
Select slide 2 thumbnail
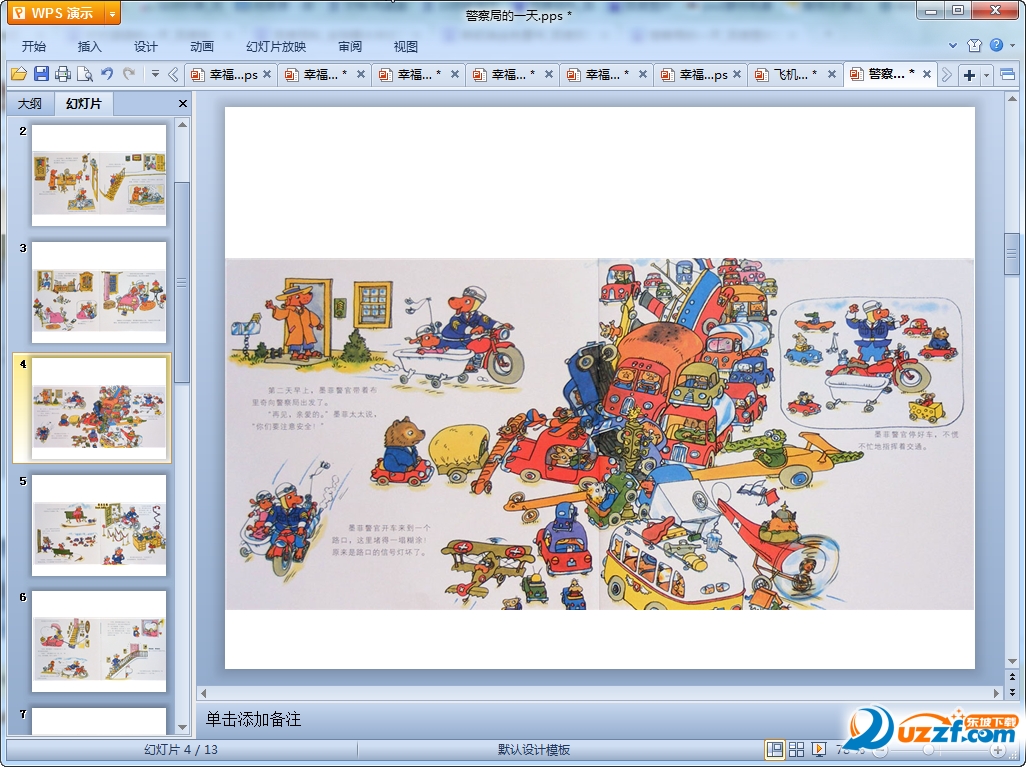[x=99, y=175]
